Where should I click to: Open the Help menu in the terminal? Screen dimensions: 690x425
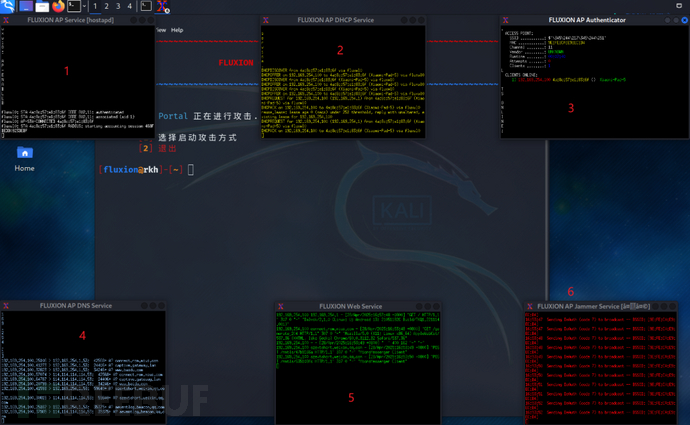(177, 30)
